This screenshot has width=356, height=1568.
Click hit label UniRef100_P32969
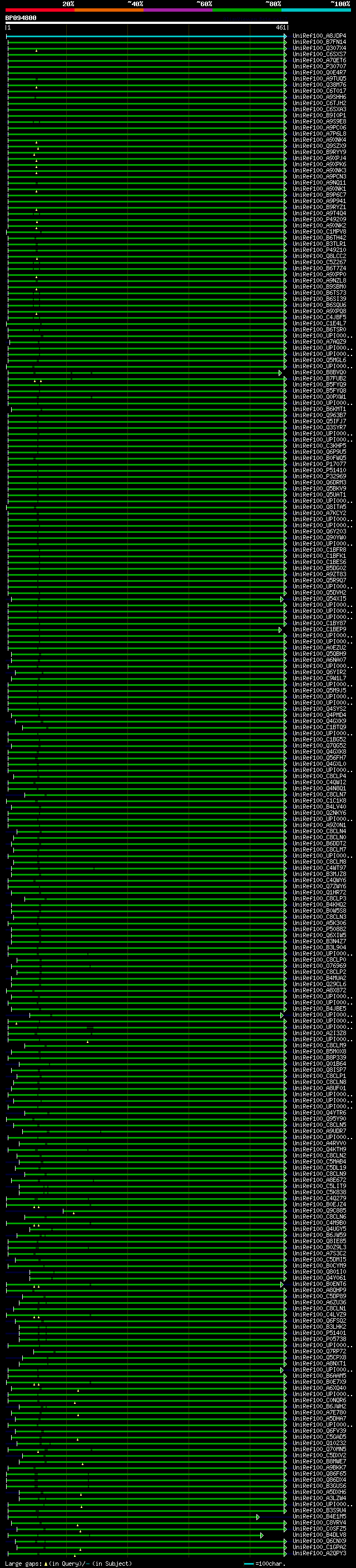(x=319, y=476)
